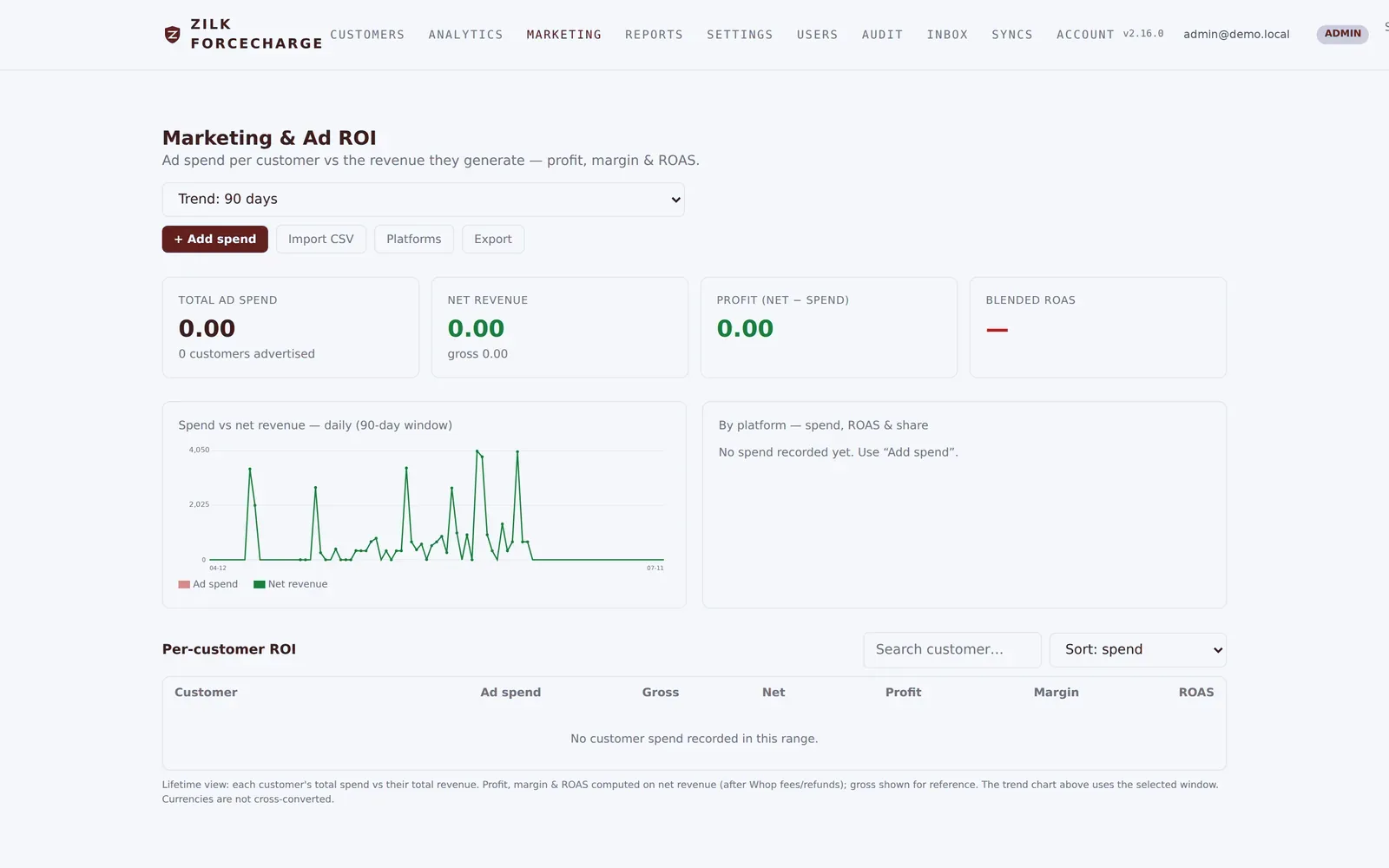Click the v2.16.0 version label
Viewport: 1389px width, 868px height.
[x=1143, y=34]
